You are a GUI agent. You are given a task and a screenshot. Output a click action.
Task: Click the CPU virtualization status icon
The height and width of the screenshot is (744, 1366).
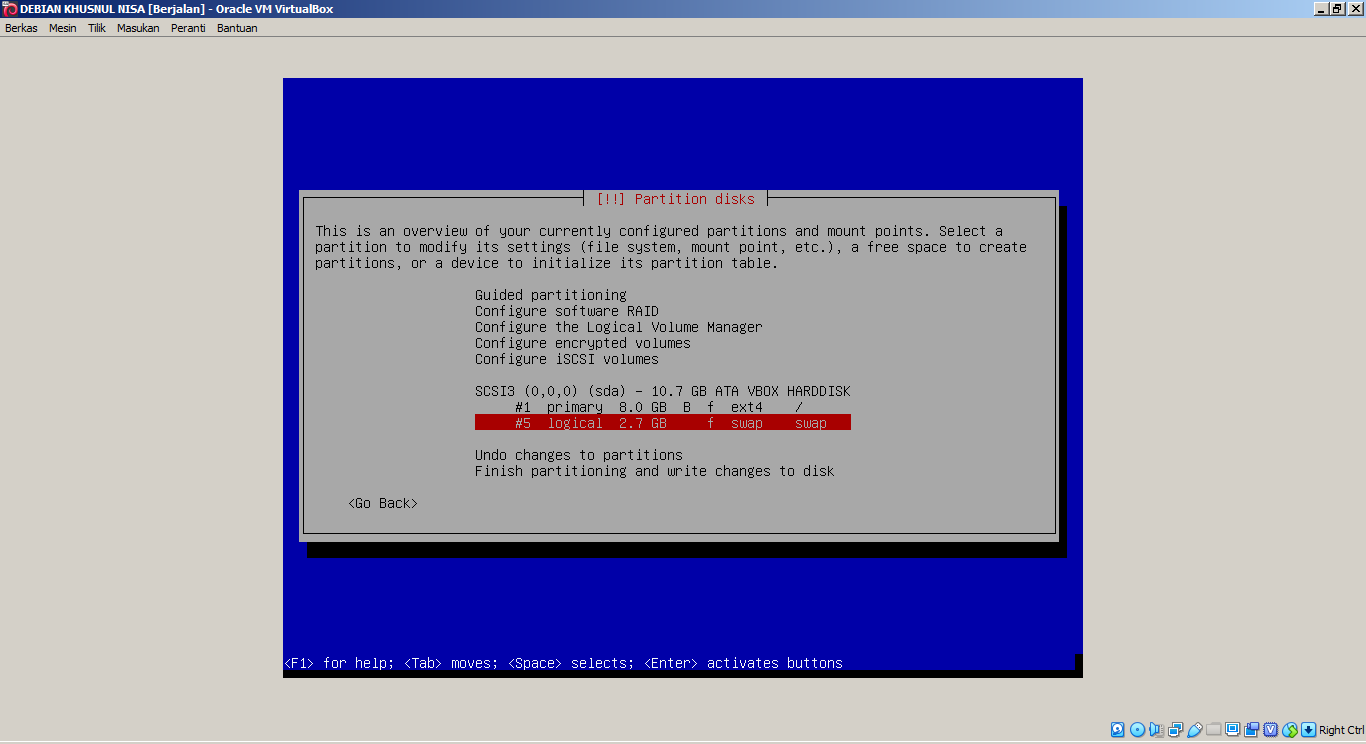point(1271,730)
